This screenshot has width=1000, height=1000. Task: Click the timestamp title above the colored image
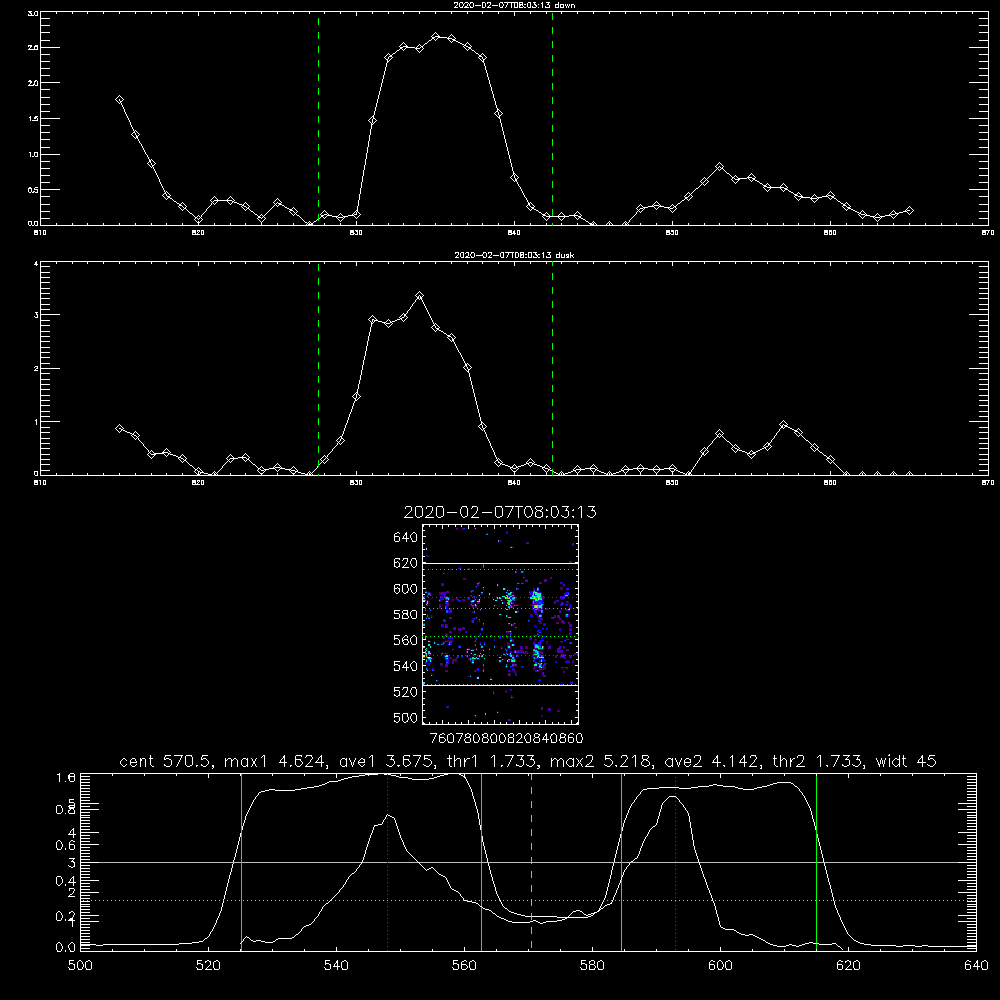[x=500, y=512]
